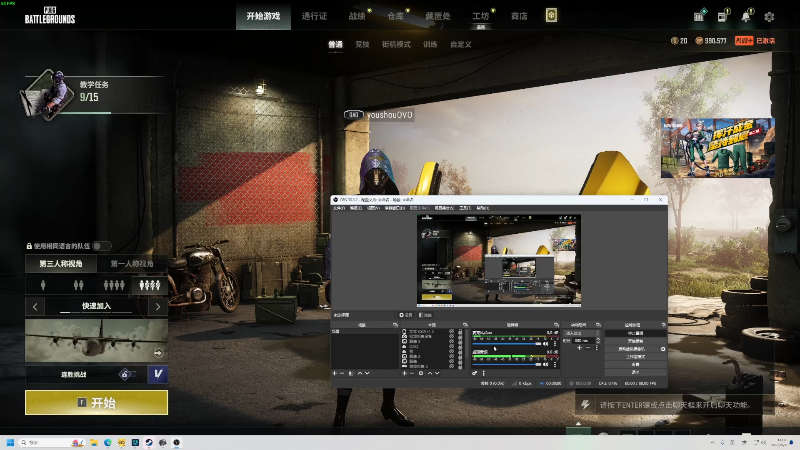Toggle 使用相同语言的队伍 switch
Viewport: 800px width, 450px height.
click(102, 246)
